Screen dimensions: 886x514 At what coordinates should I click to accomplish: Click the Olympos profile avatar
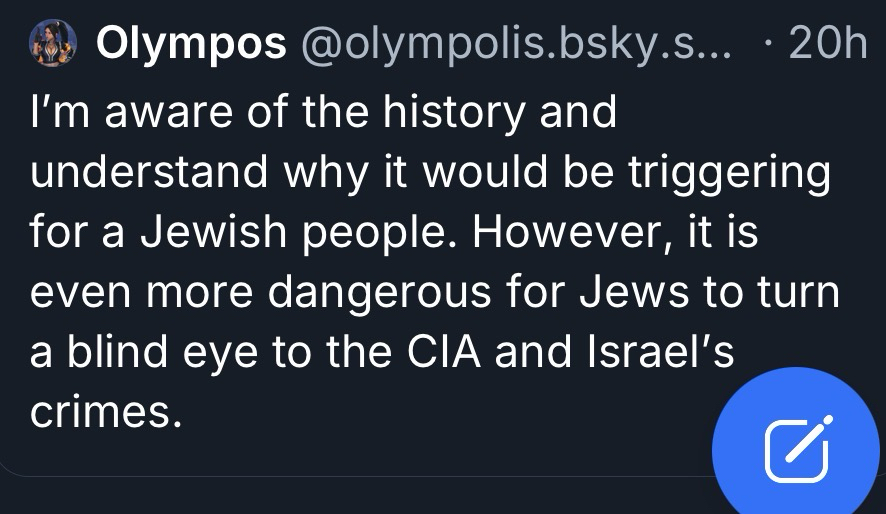coord(58,44)
